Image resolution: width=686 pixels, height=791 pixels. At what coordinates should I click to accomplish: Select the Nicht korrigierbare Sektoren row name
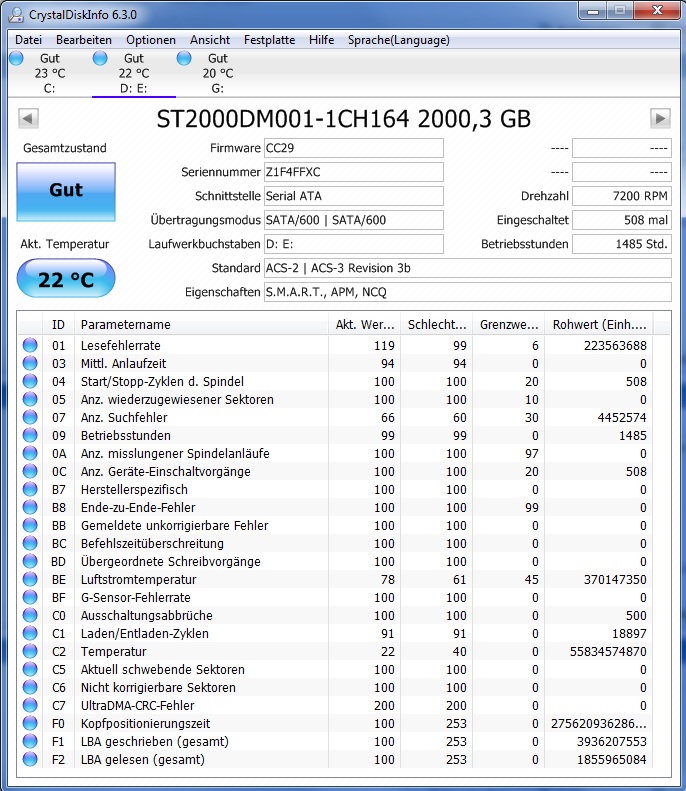pyautogui.click(x=158, y=688)
